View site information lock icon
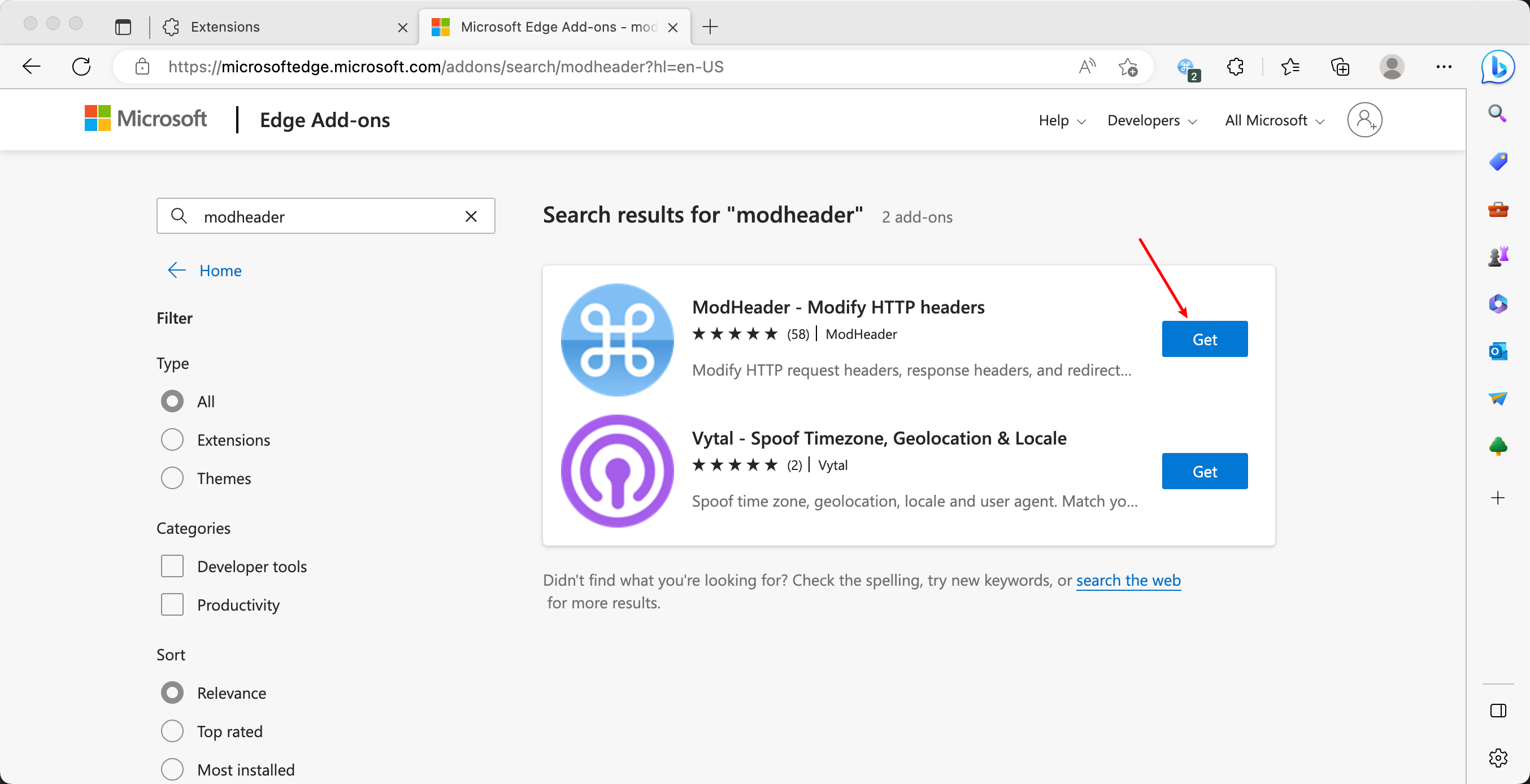This screenshot has width=1530, height=784. [142, 67]
